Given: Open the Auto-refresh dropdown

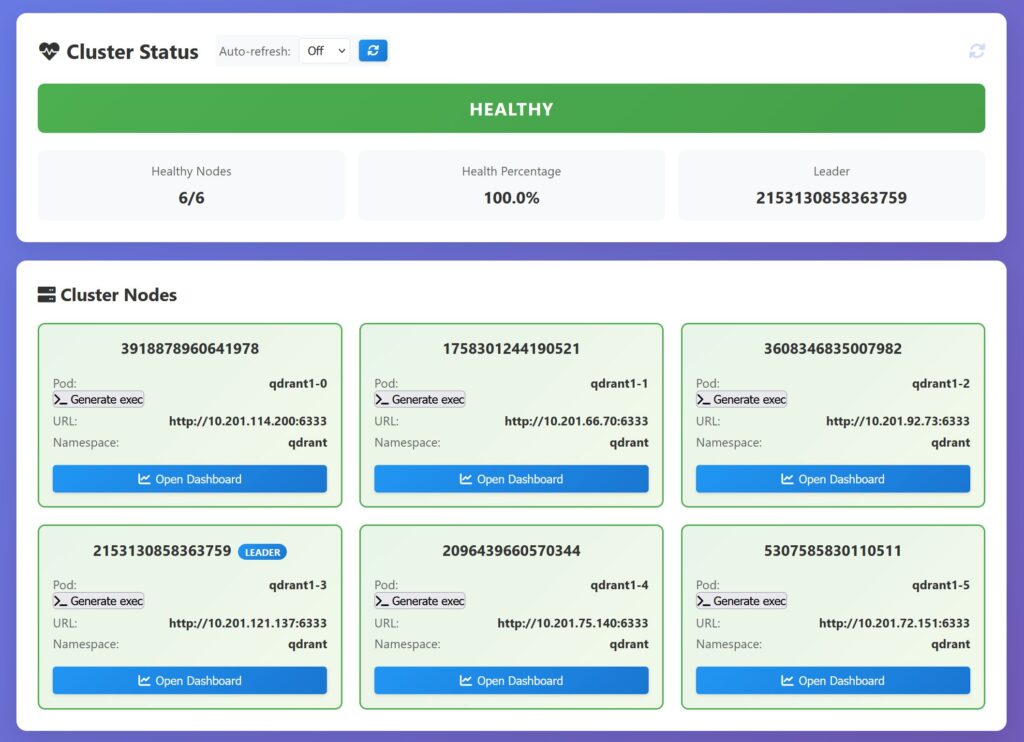Looking at the screenshot, I should point(324,51).
